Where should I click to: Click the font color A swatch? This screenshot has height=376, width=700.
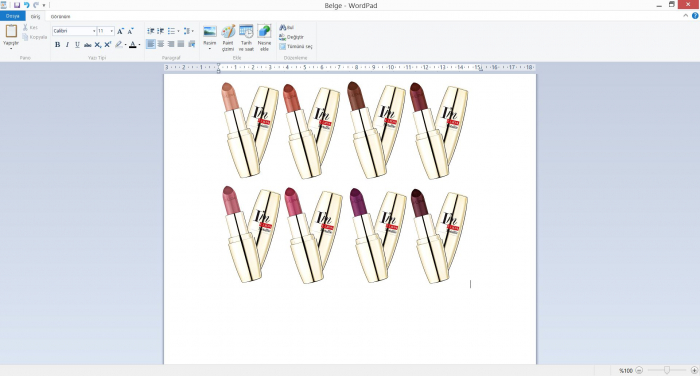(133, 45)
